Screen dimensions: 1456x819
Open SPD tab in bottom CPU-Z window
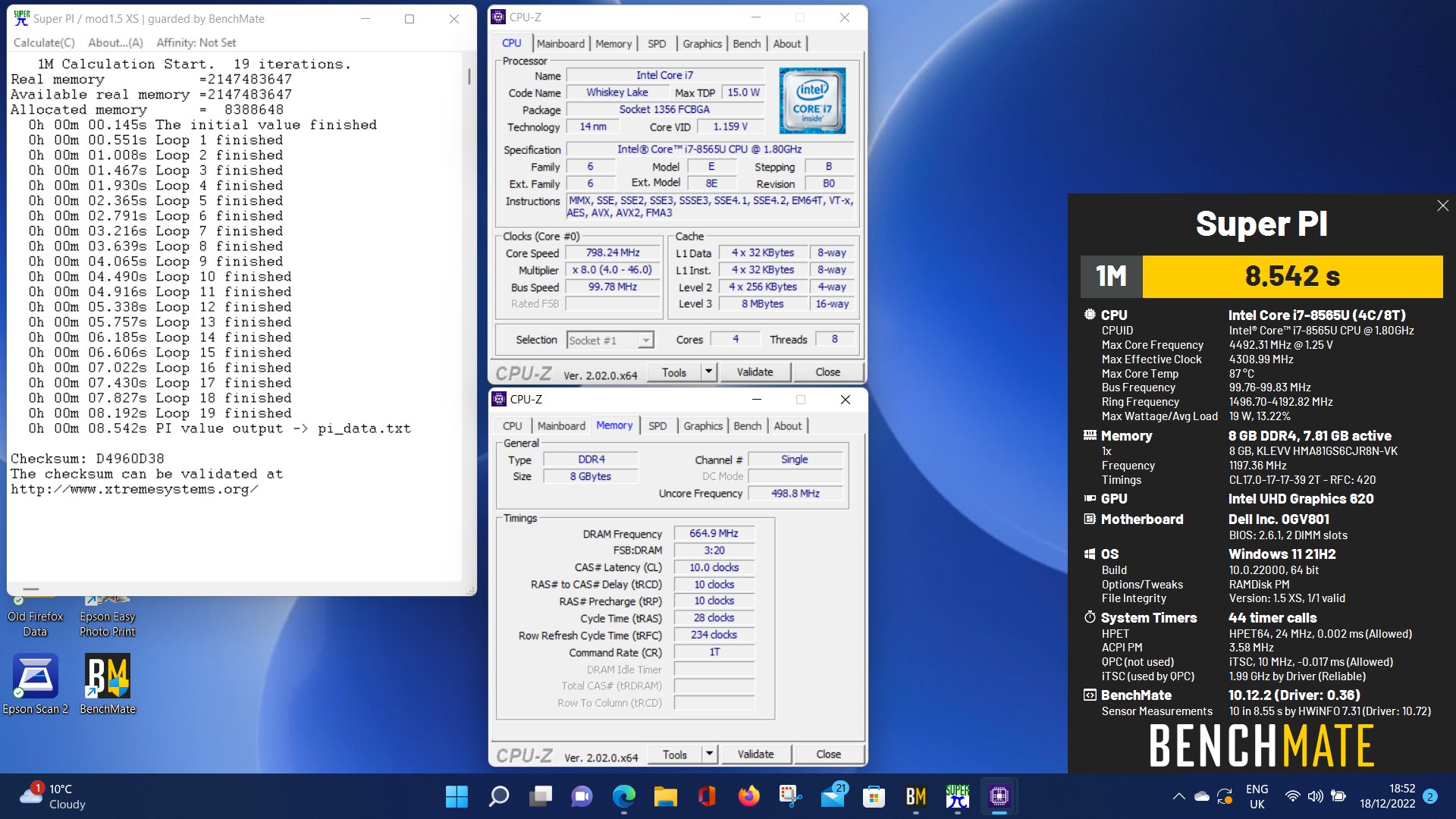[657, 425]
